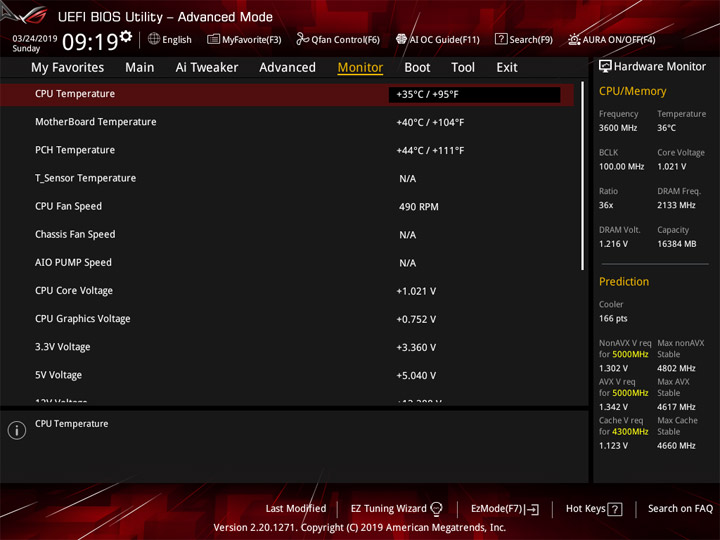Click Last Modified in the footer

tap(296, 509)
